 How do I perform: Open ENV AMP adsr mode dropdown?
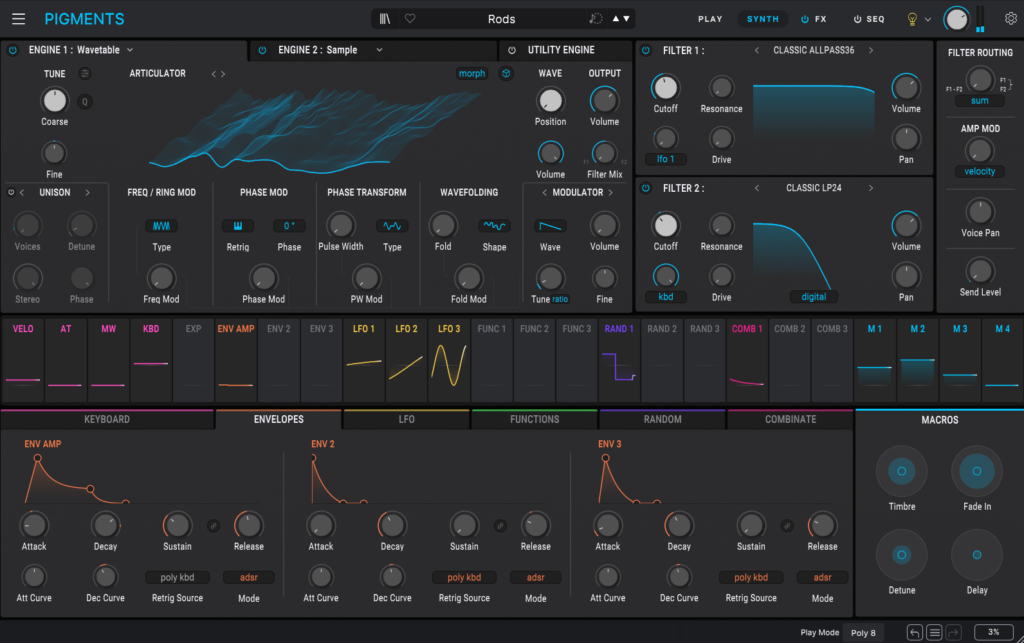(248, 578)
